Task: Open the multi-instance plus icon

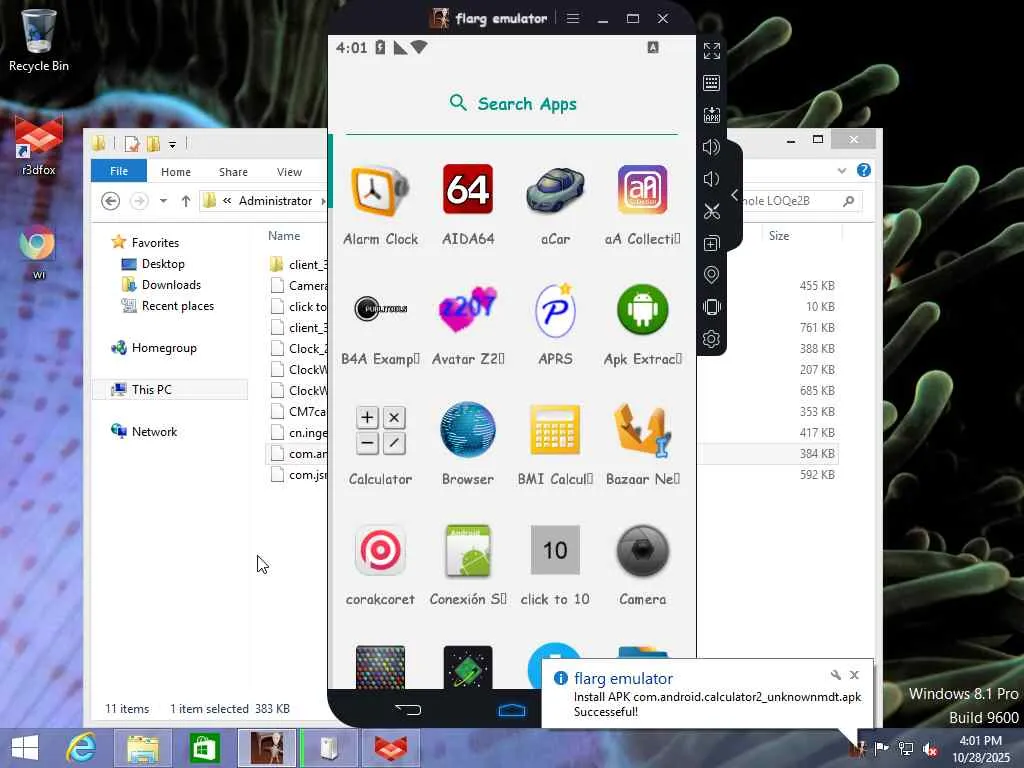Action: point(712,243)
